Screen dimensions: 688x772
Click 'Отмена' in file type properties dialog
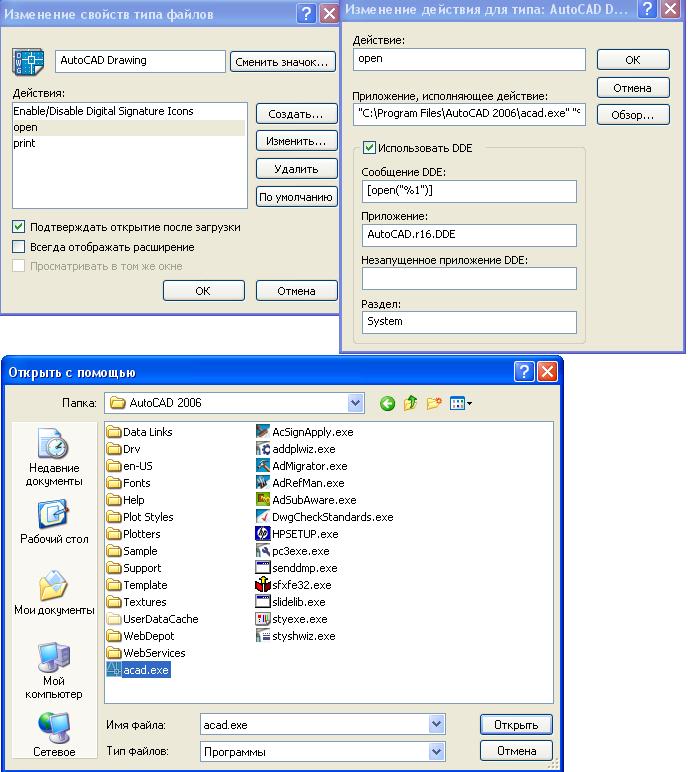296,290
